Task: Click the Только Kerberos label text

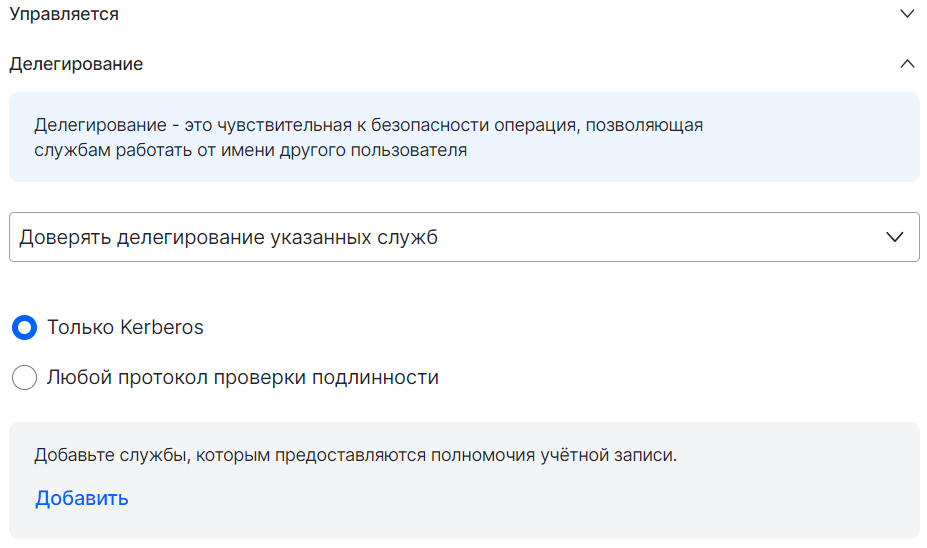Action: pos(125,327)
